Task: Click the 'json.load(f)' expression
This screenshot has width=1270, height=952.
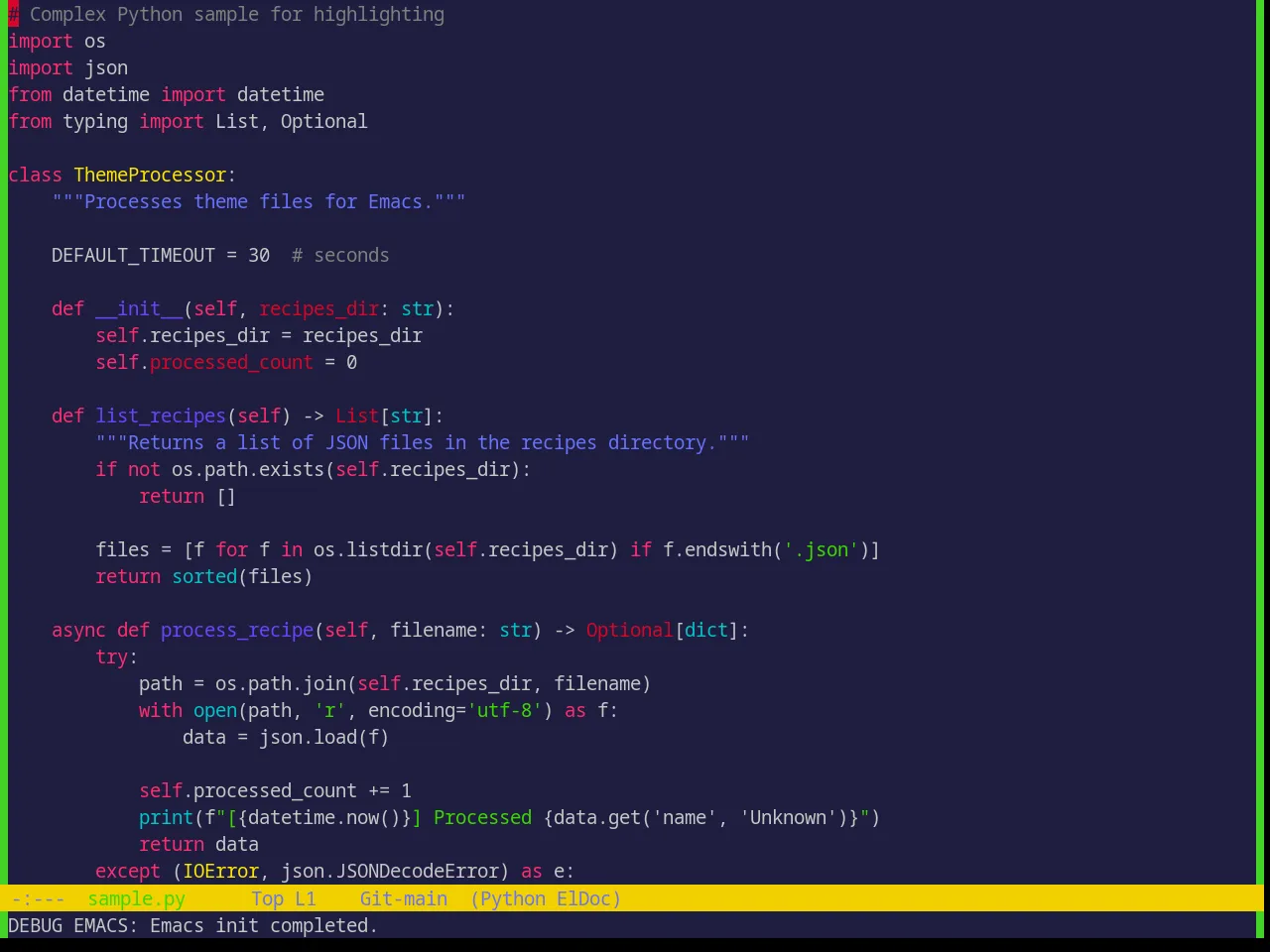Action: pos(324,737)
